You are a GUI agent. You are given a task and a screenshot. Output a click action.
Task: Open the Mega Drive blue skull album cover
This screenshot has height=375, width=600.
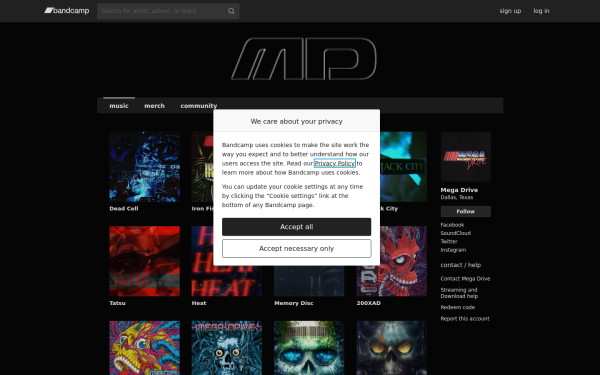coord(227,348)
